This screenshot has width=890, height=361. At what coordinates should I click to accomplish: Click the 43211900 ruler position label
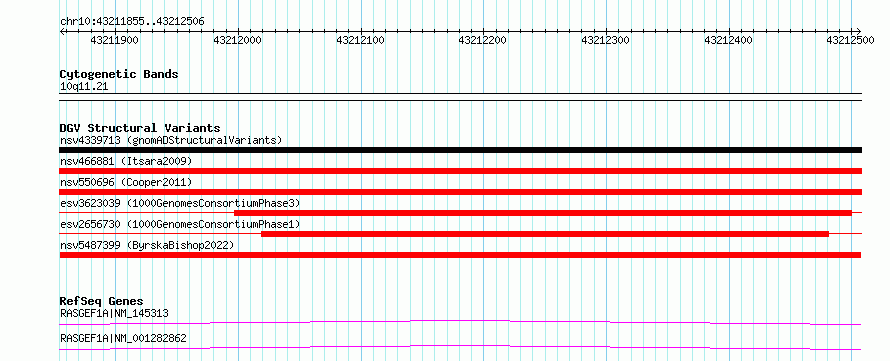[x=114, y=41]
